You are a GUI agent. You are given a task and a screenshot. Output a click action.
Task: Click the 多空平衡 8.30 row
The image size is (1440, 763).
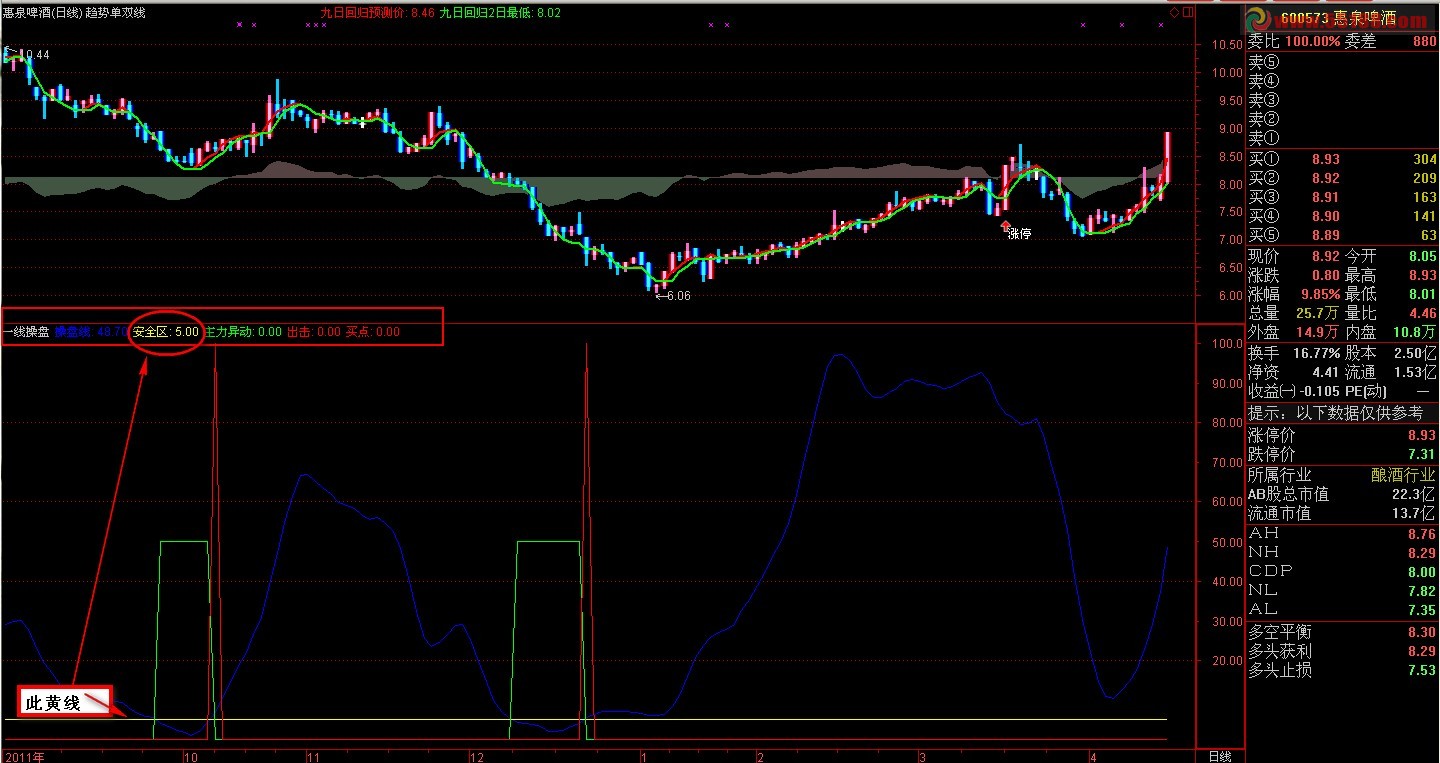(1342, 632)
